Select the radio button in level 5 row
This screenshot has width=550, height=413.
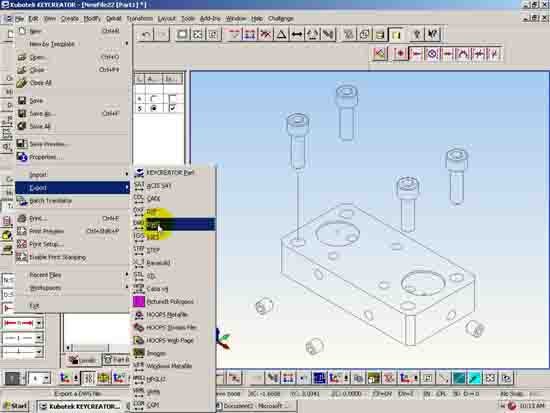(x=153, y=108)
